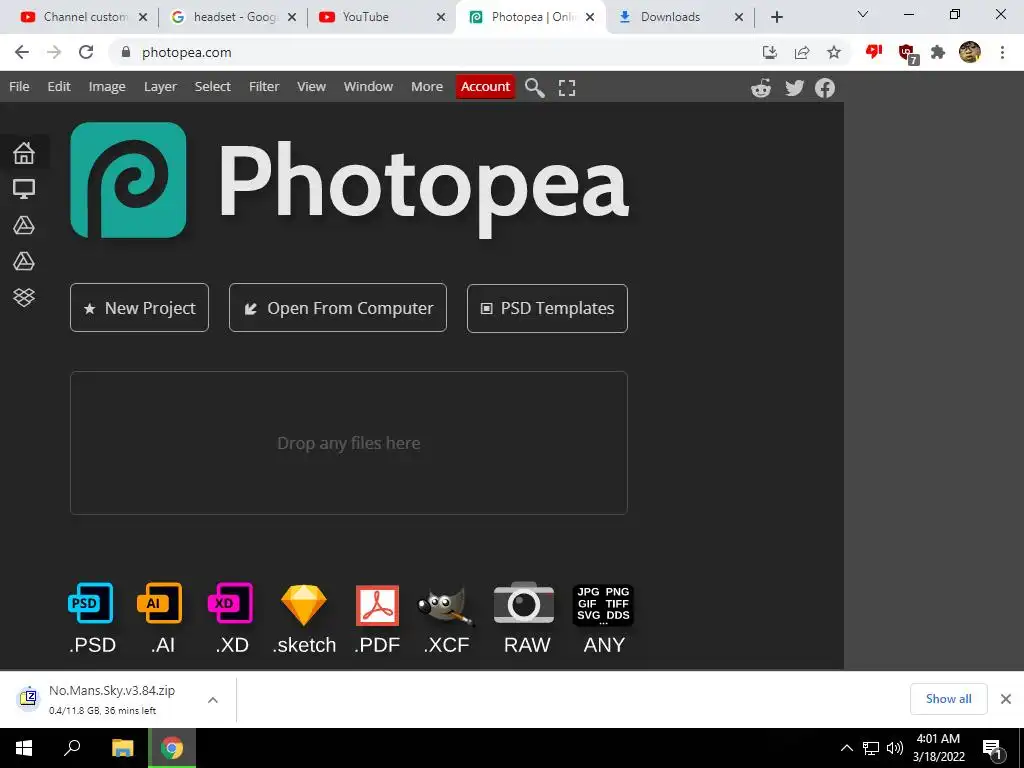Click the .PDF format icon

point(377,605)
